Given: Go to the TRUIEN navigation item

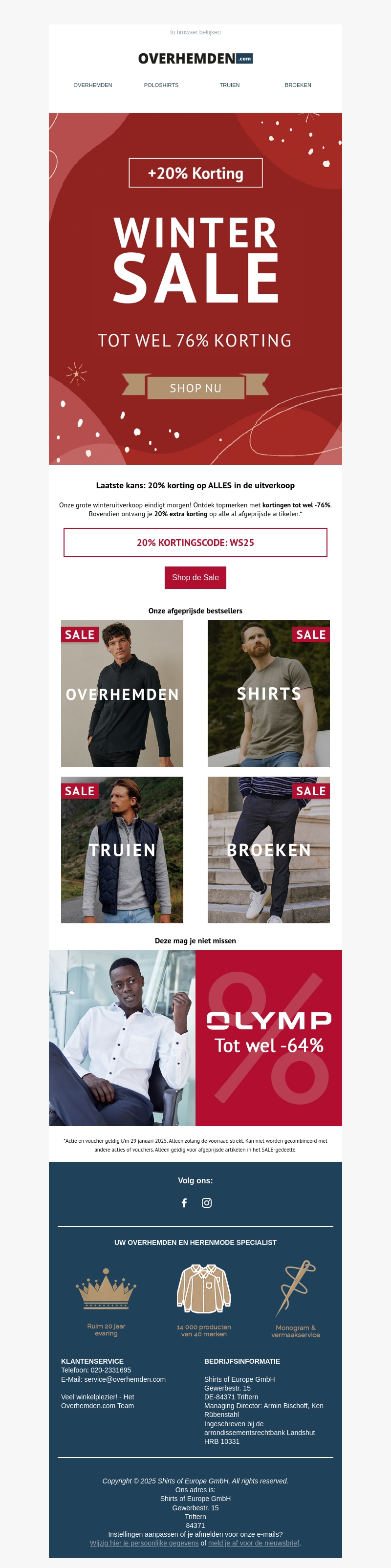Looking at the screenshot, I should click(x=230, y=85).
